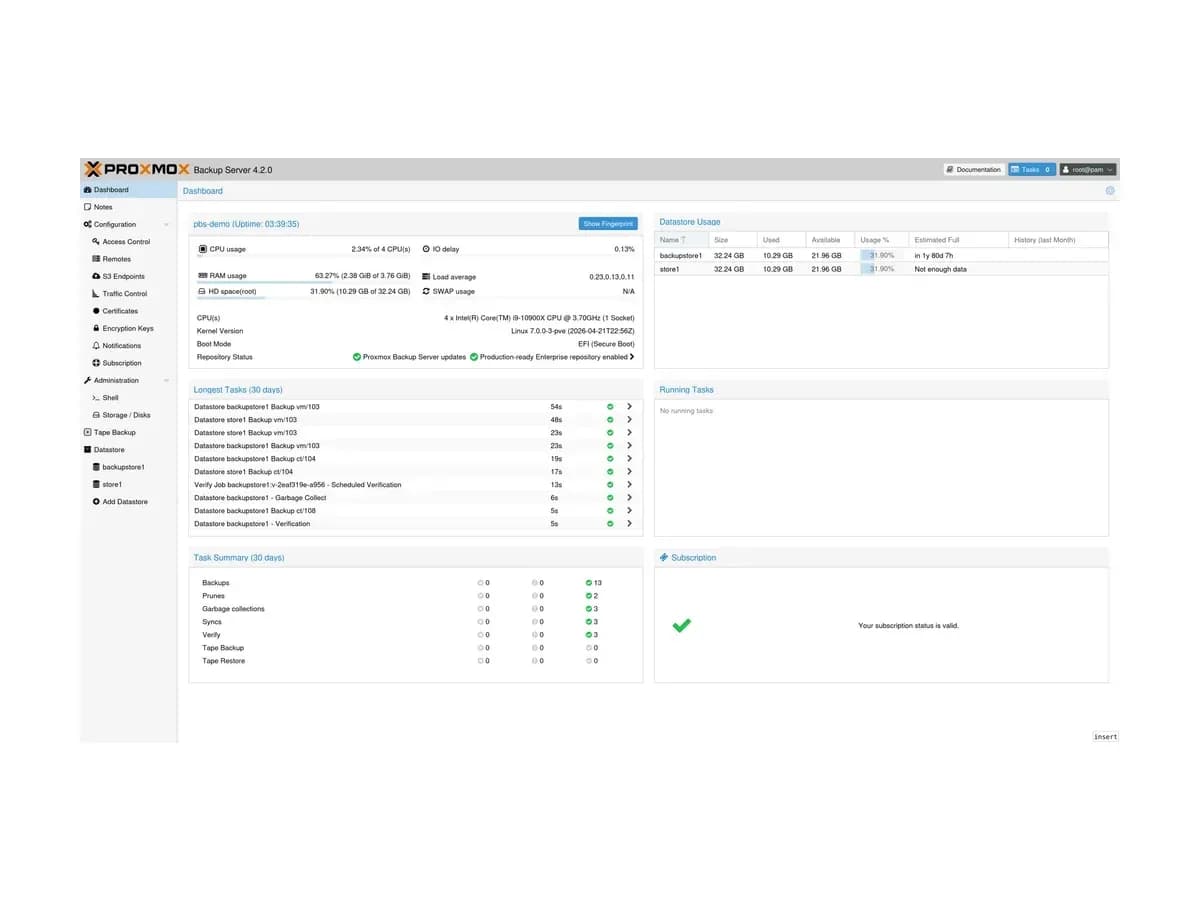
Task: Open the Dashboard sidebar item
Action: [x=128, y=190]
